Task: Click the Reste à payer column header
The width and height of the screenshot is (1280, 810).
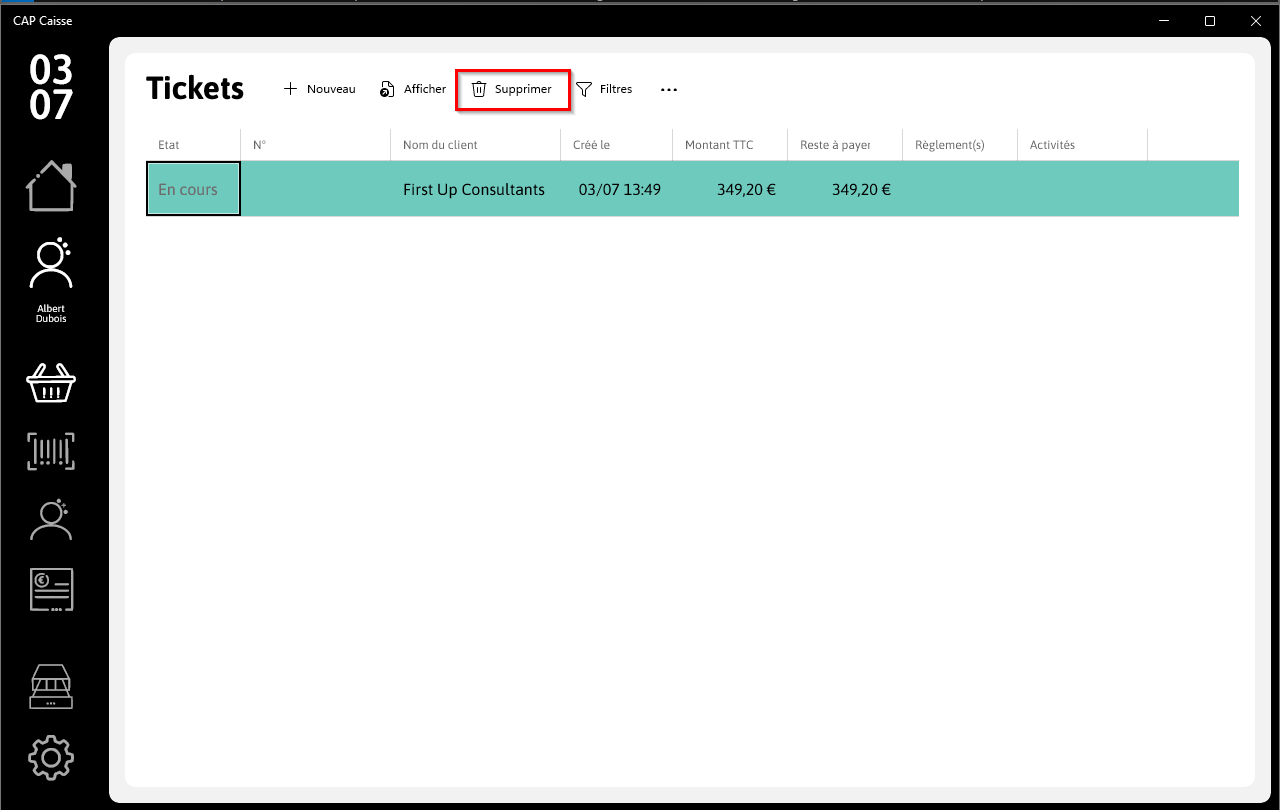Action: [845, 145]
